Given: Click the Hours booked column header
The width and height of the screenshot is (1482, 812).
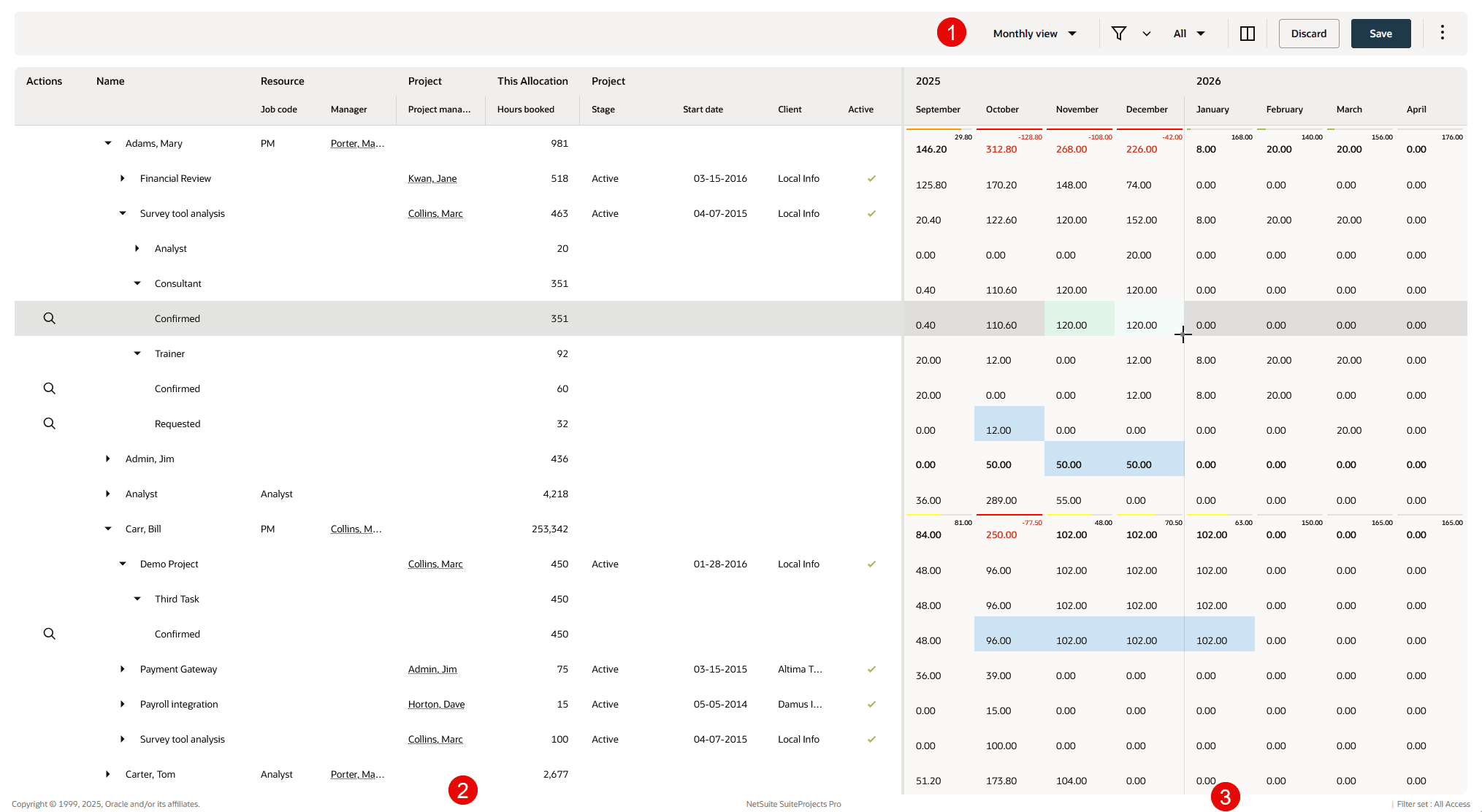Looking at the screenshot, I should pyautogui.click(x=525, y=110).
